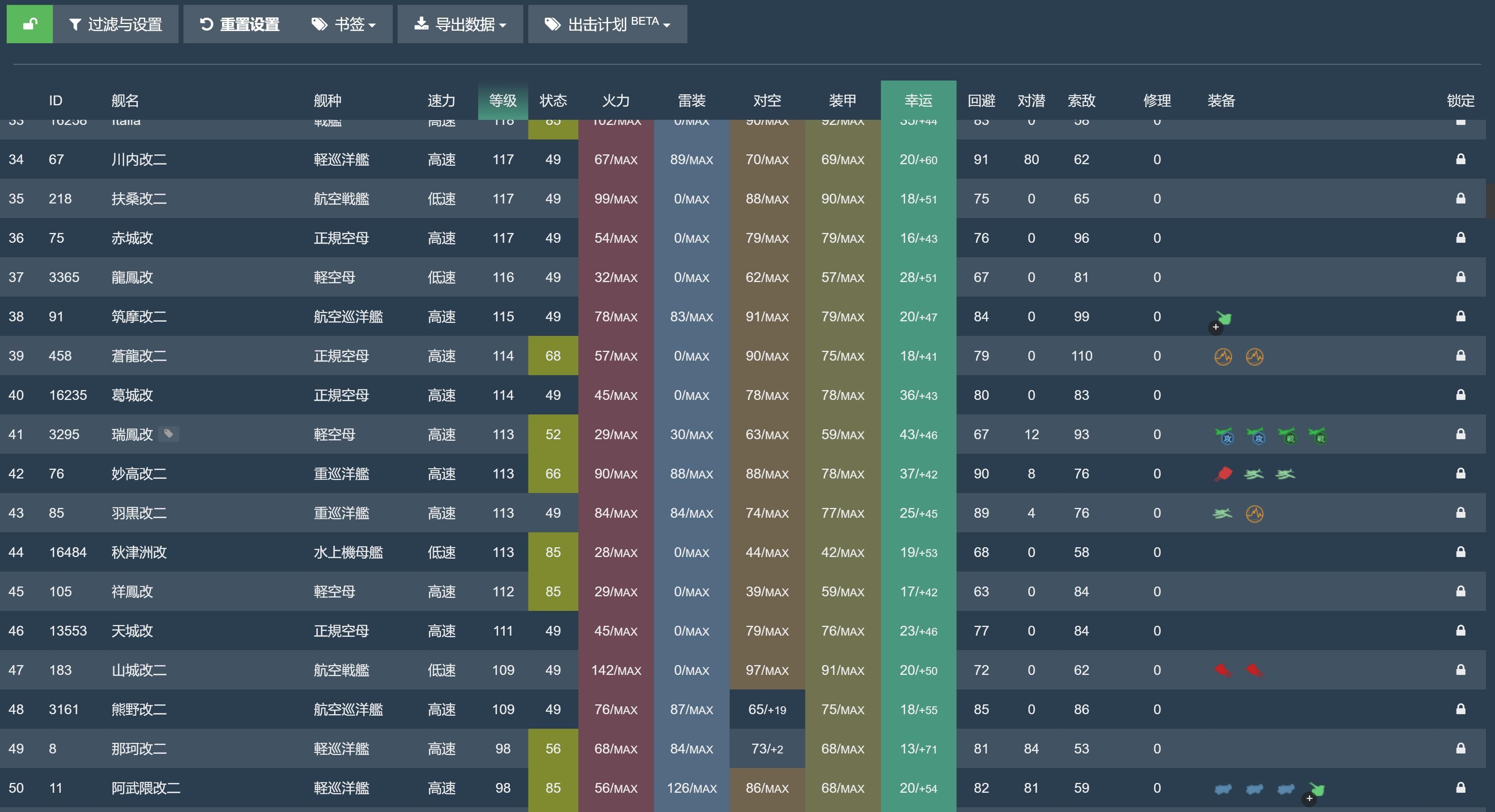Sort by 舰种 column header
The height and width of the screenshot is (812, 1495).
(327, 101)
